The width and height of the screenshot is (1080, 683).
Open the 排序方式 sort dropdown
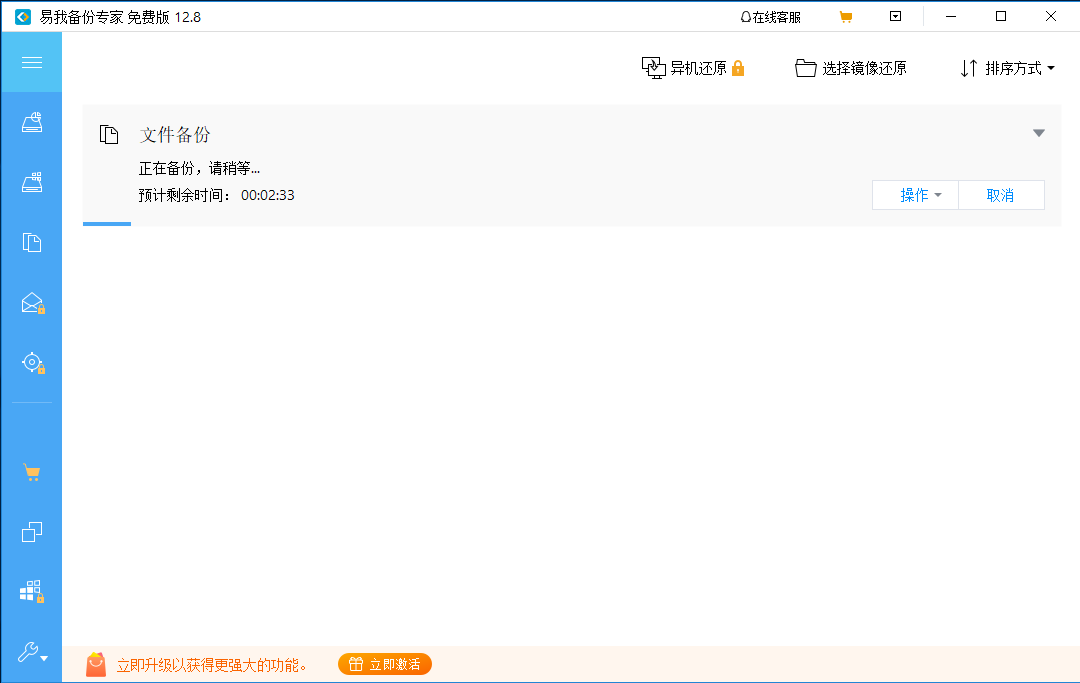[x=1008, y=68]
